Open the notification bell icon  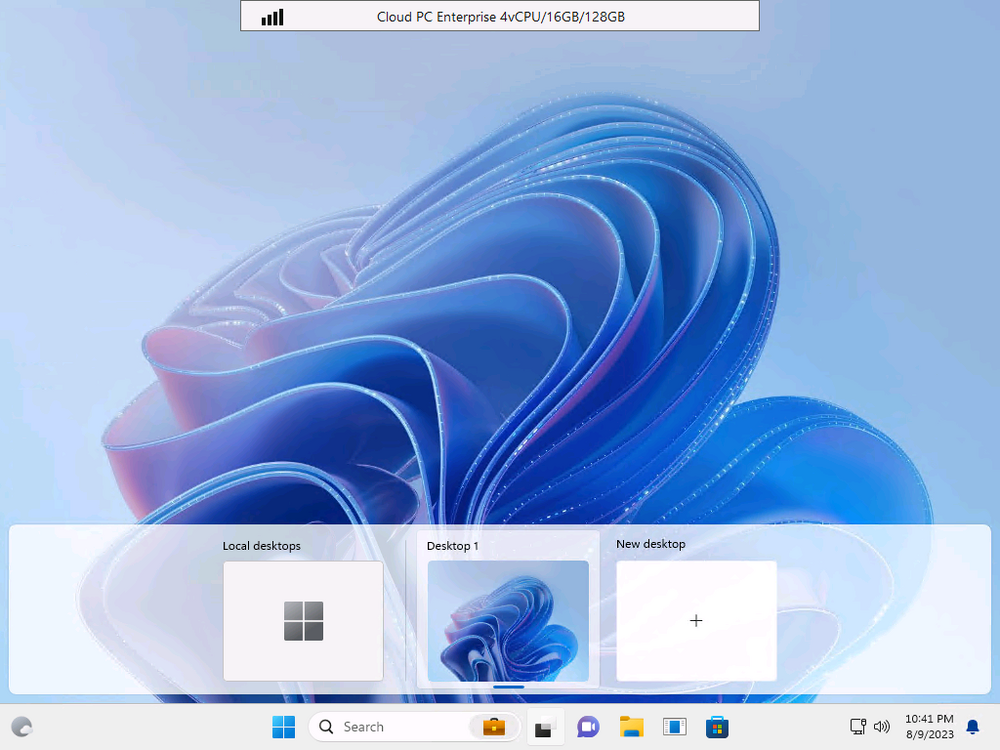(x=973, y=726)
